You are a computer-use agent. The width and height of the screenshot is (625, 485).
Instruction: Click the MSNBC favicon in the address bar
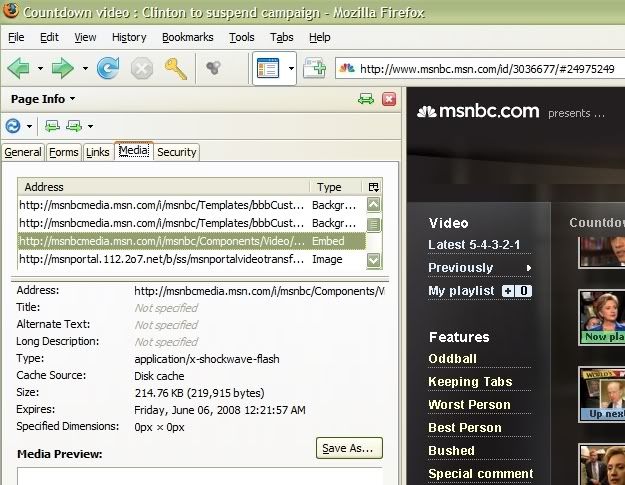click(347, 68)
